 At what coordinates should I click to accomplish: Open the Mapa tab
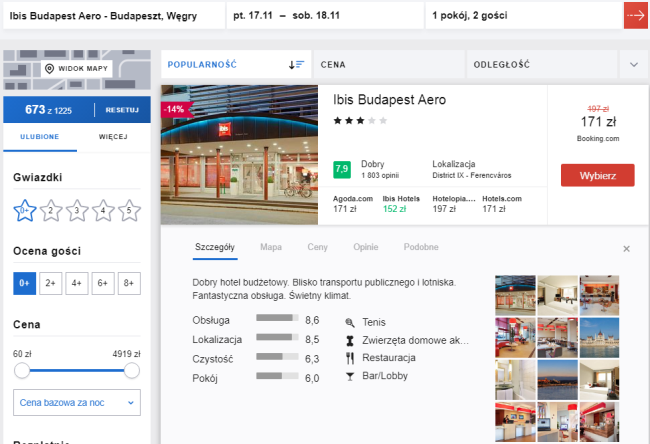pos(270,246)
